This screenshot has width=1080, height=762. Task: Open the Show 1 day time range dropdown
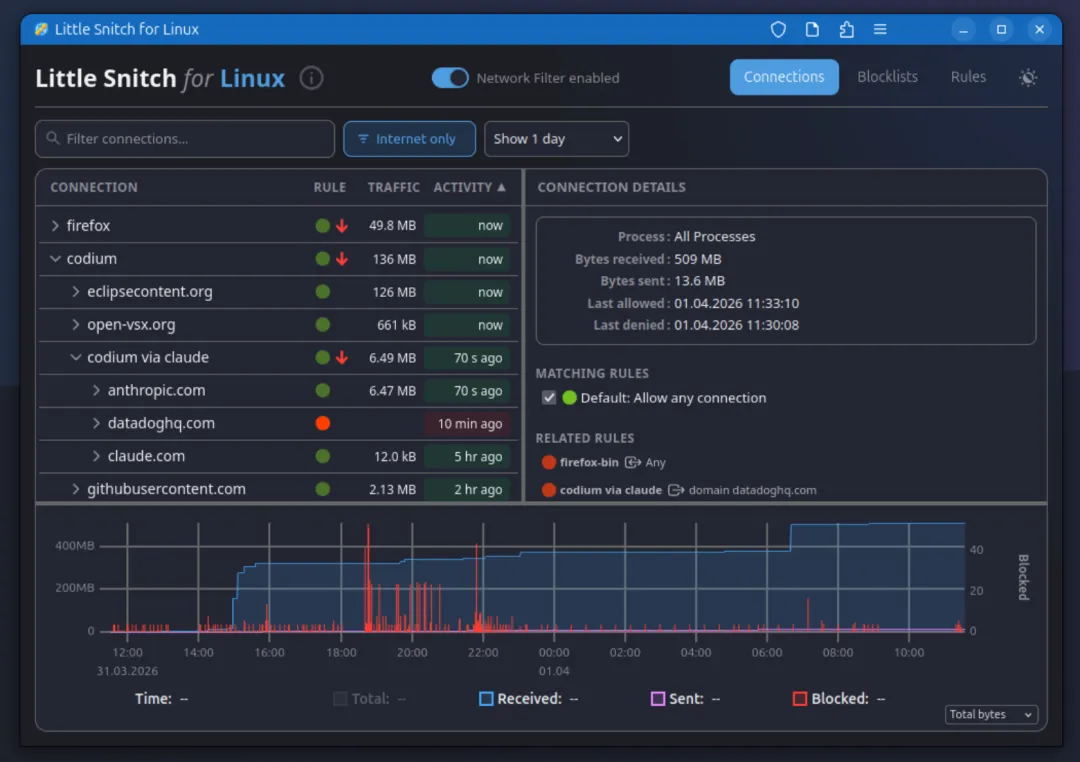[x=557, y=138]
